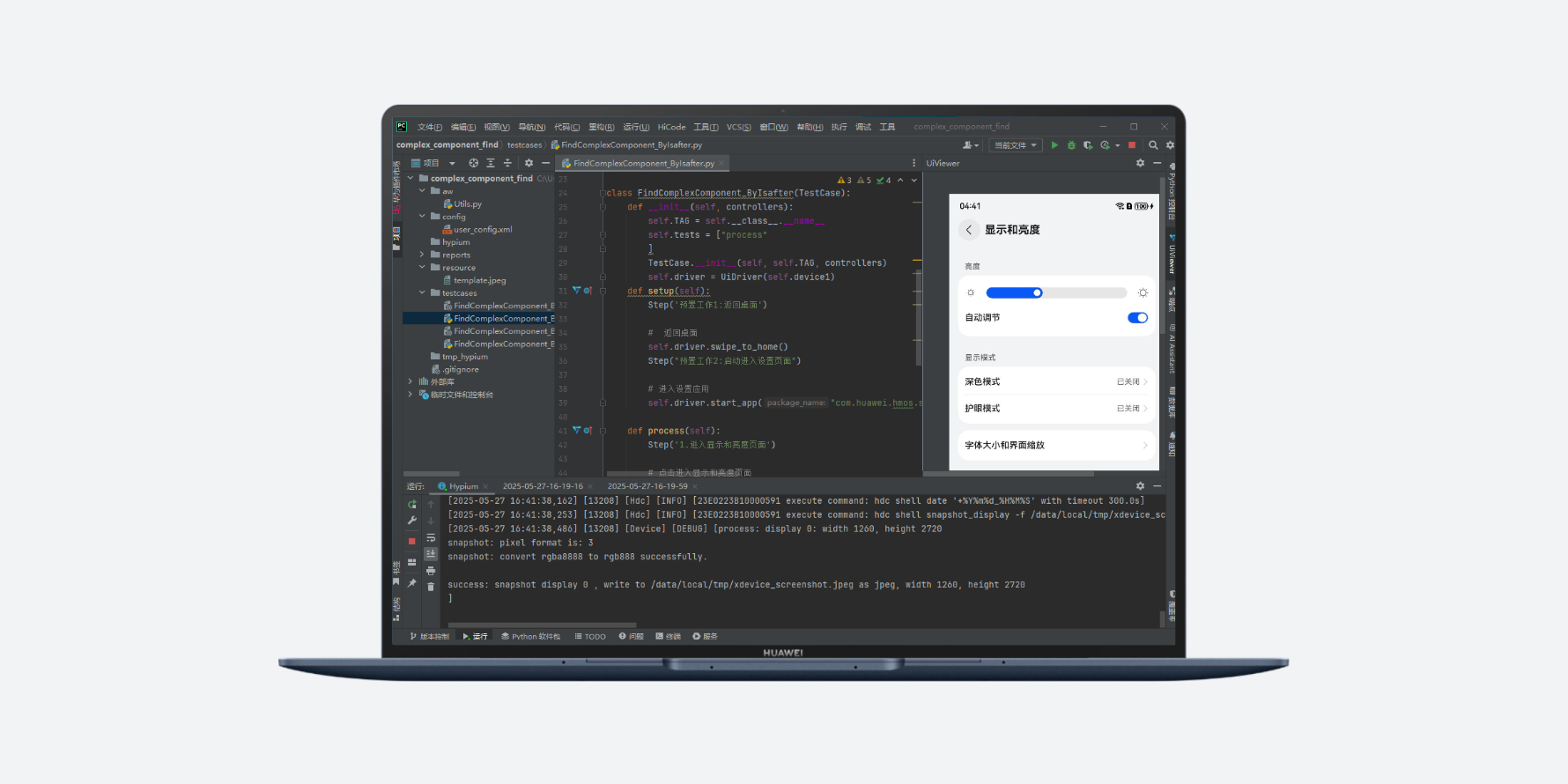Click the brightness slider handle
Screen dimensions: 1568x784
point(1037,292)
